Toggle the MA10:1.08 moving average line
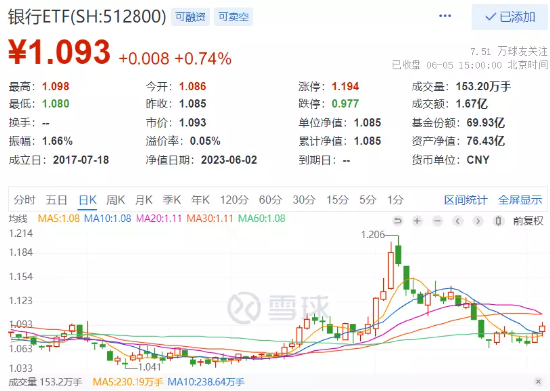 [x=108, y=218]
